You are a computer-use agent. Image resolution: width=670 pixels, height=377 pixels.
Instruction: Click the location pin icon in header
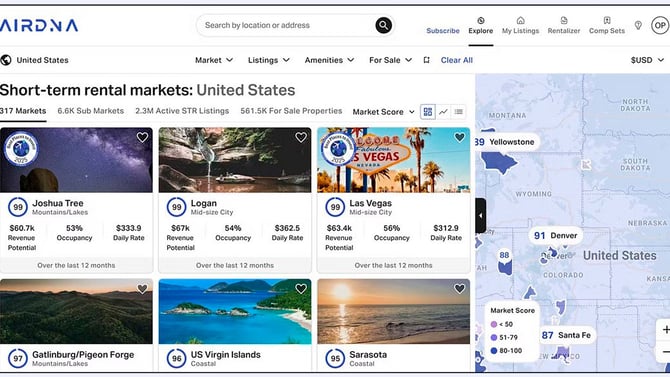pyautogui.click(x=638, y=26)
